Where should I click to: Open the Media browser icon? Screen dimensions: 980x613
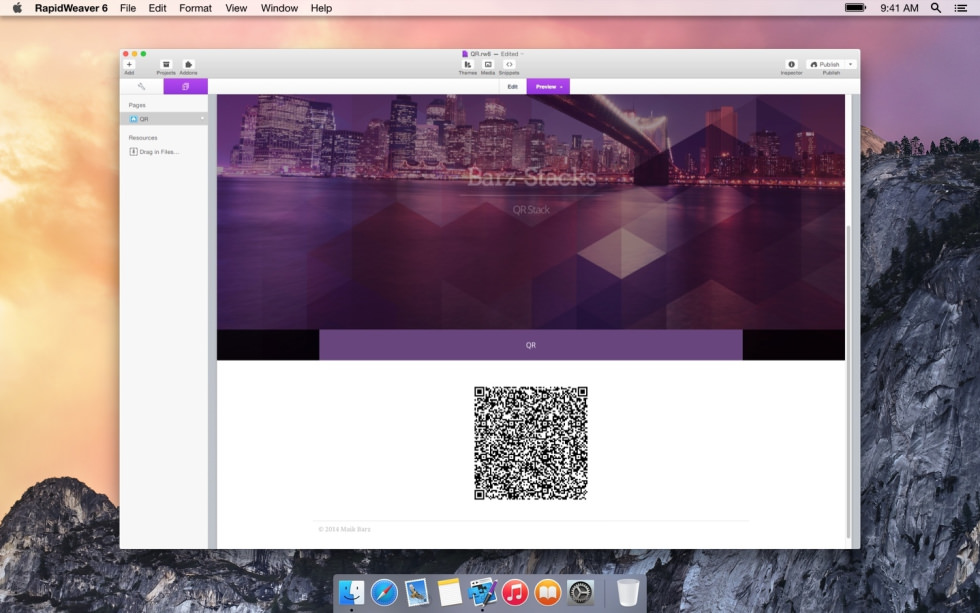(x=488, y=64)
